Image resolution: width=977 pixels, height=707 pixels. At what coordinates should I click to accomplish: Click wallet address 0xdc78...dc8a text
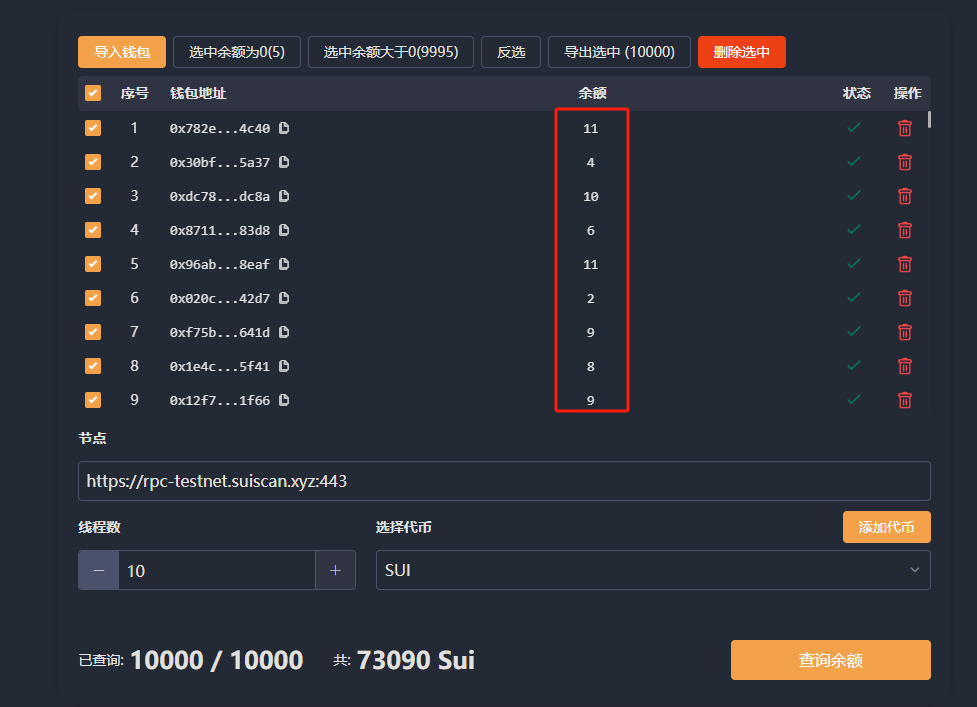[220, 196]
